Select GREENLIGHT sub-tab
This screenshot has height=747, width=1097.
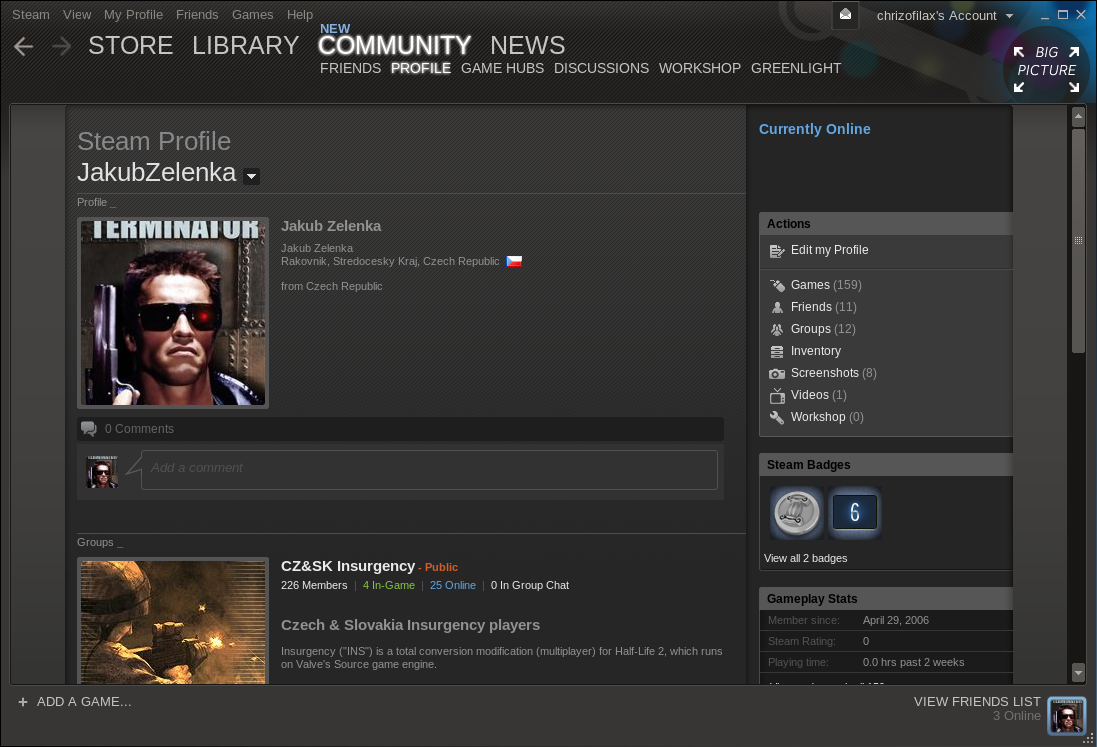[x=795, y=69]
